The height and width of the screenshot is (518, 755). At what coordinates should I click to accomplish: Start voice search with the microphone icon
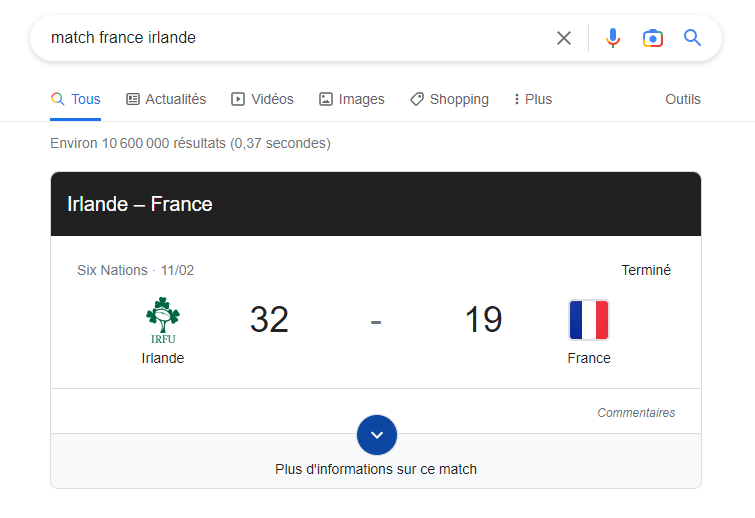point(613,38)
